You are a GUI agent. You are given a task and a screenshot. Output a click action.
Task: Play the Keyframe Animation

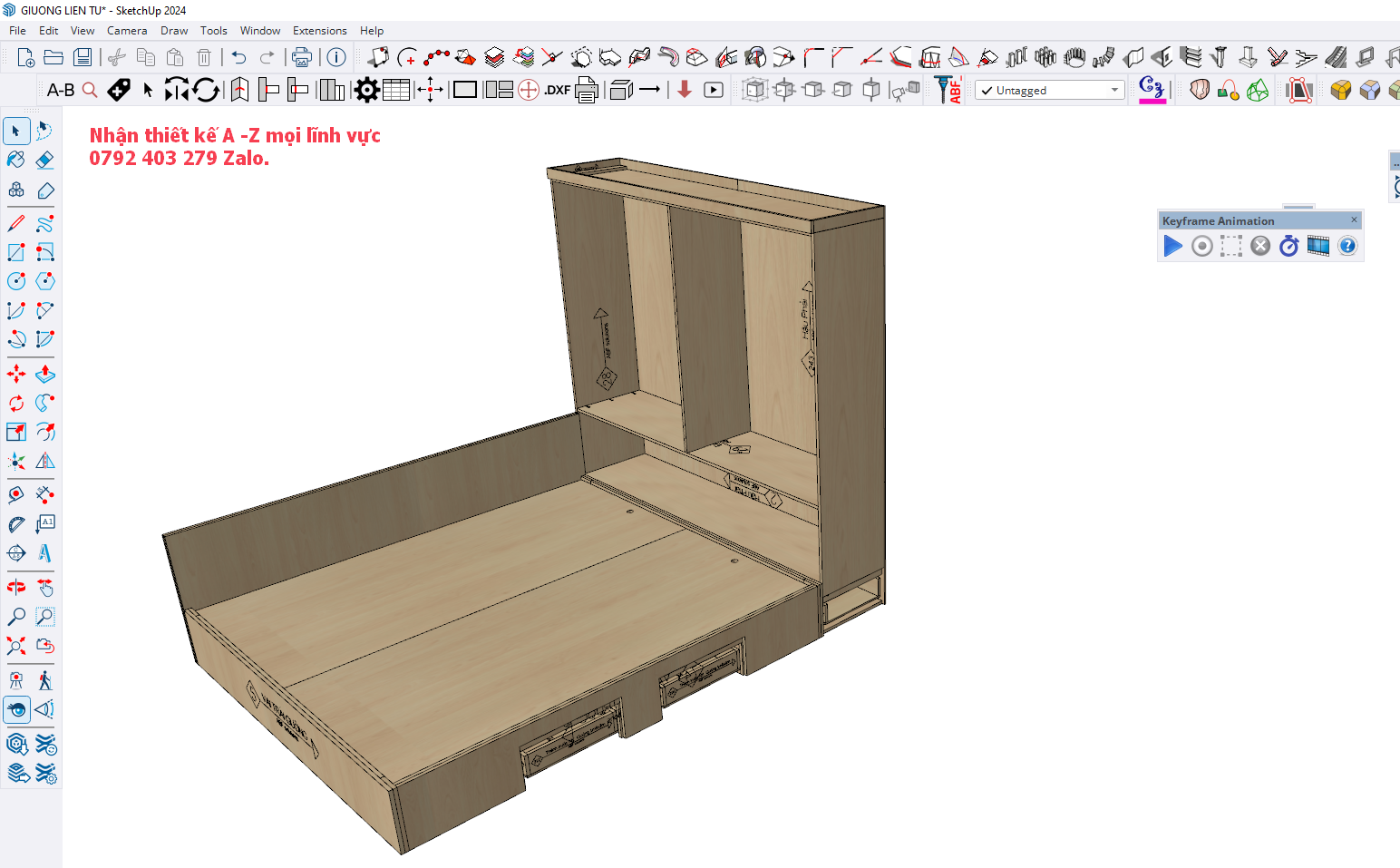[1172, 246]
